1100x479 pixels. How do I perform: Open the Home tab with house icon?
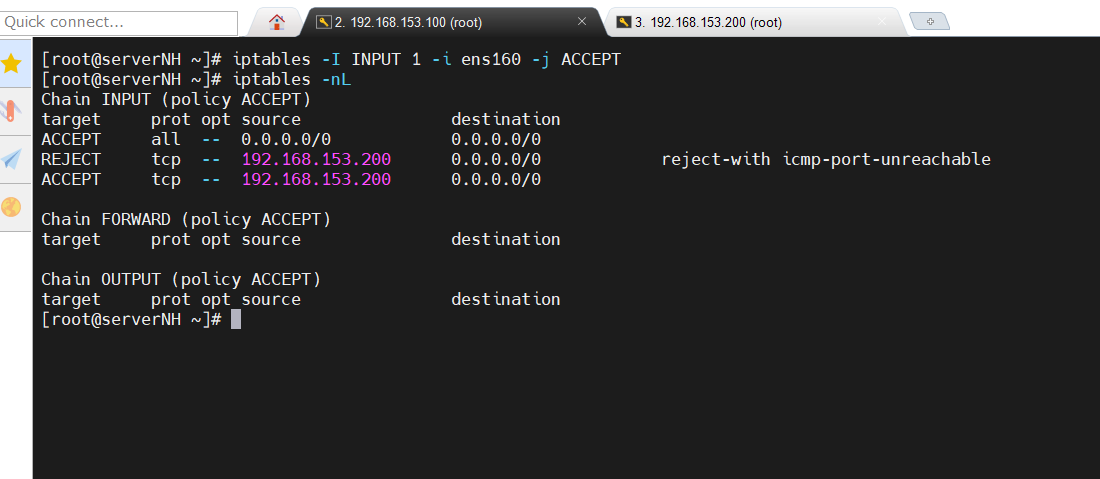point(277,22)
